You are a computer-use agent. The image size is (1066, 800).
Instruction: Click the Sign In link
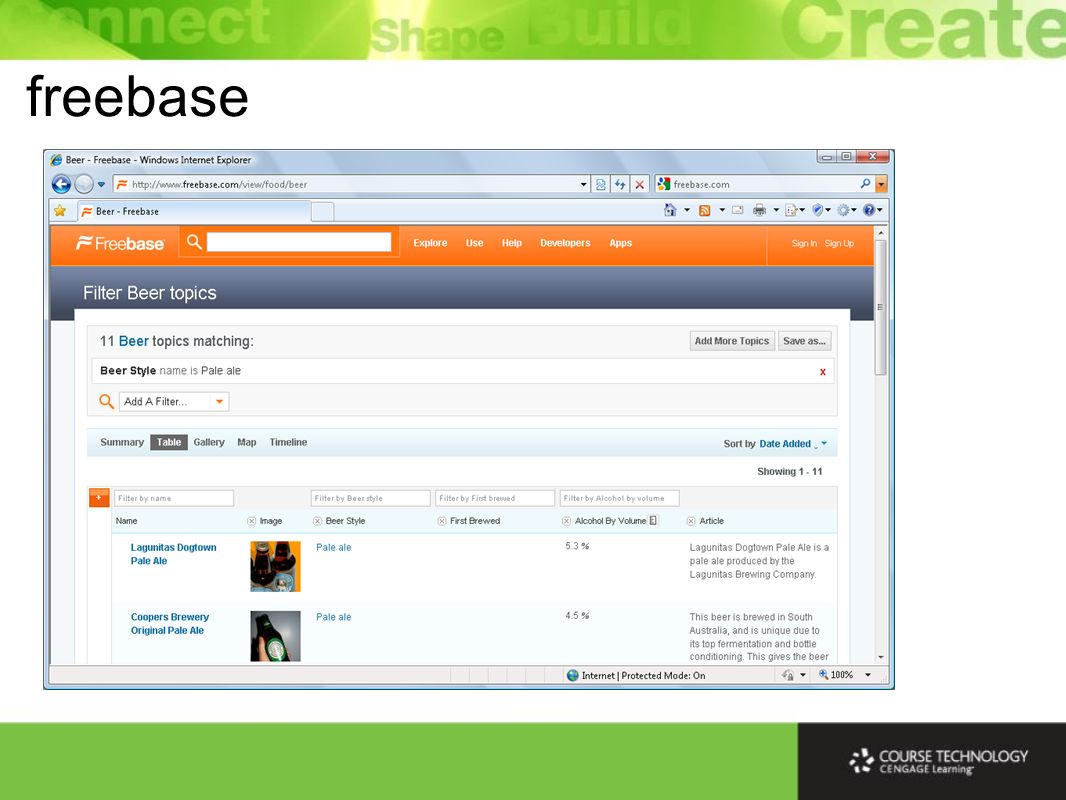[x=804, y=243]
